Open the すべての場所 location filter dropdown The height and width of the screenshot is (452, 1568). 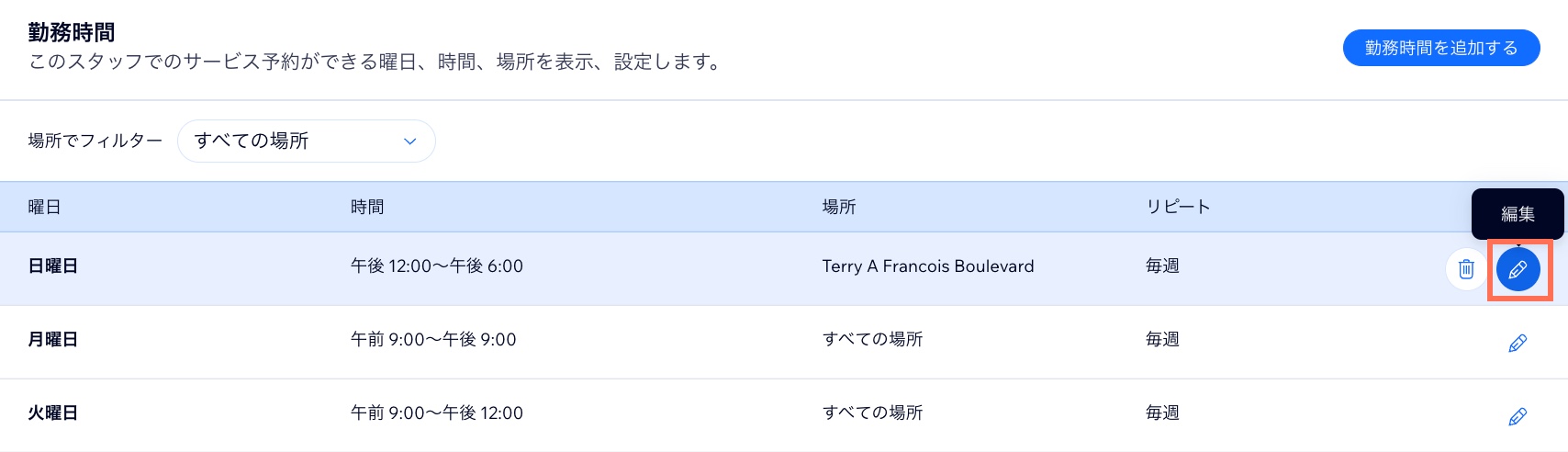coord(306,141)
